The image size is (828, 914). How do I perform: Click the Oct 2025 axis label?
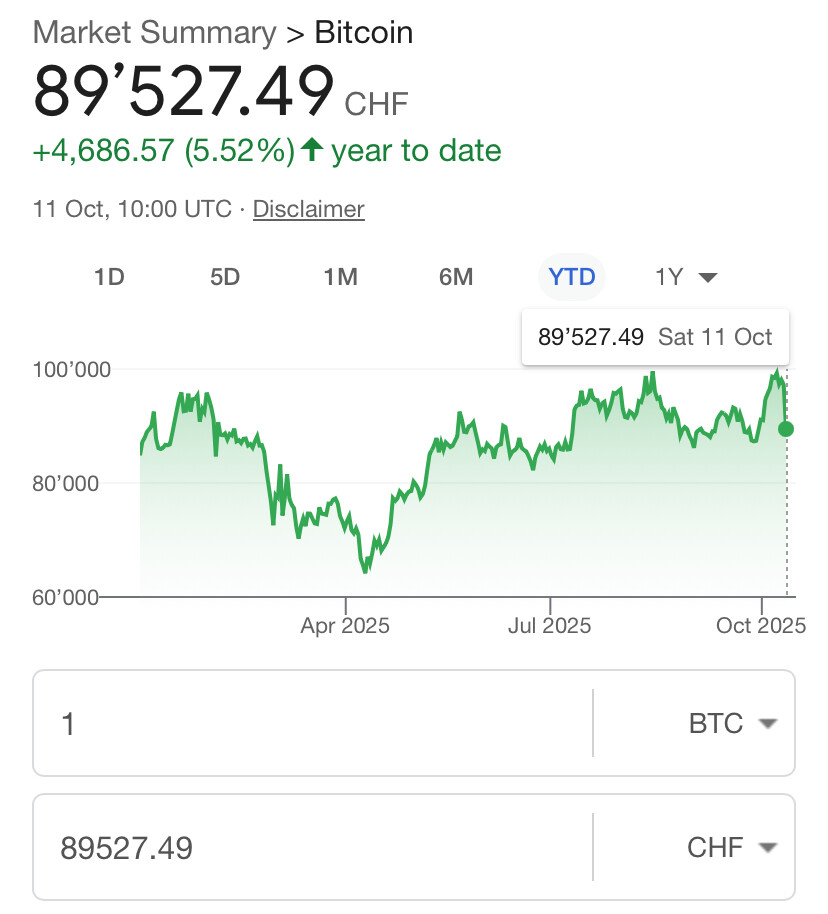(760, 626)
